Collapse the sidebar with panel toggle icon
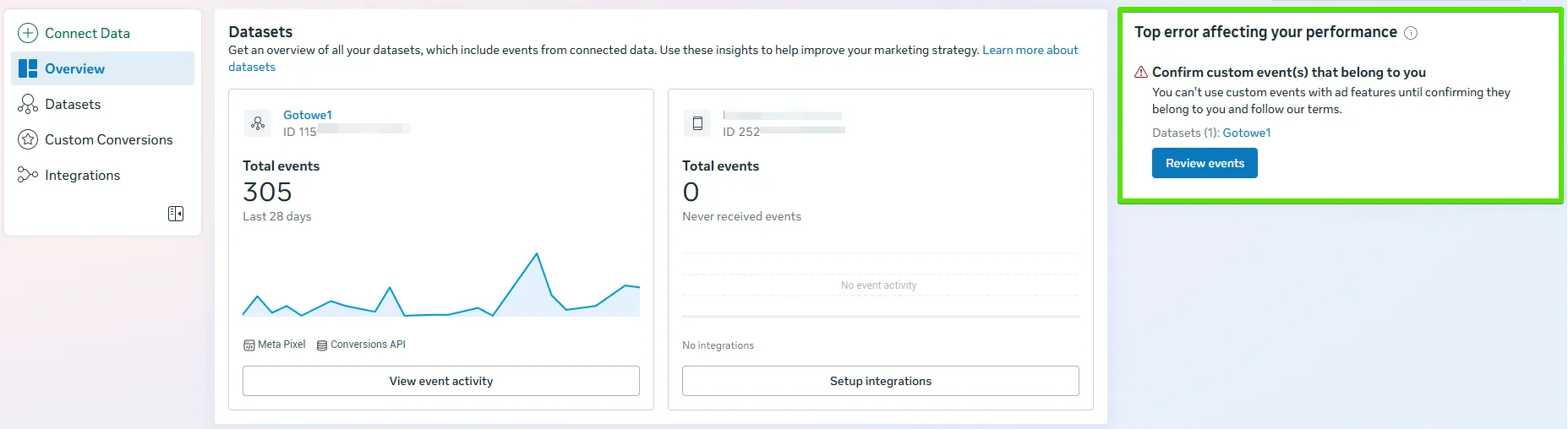This screenshot has height=429, width=1568. pyautogui.click(x=176, y=214)
